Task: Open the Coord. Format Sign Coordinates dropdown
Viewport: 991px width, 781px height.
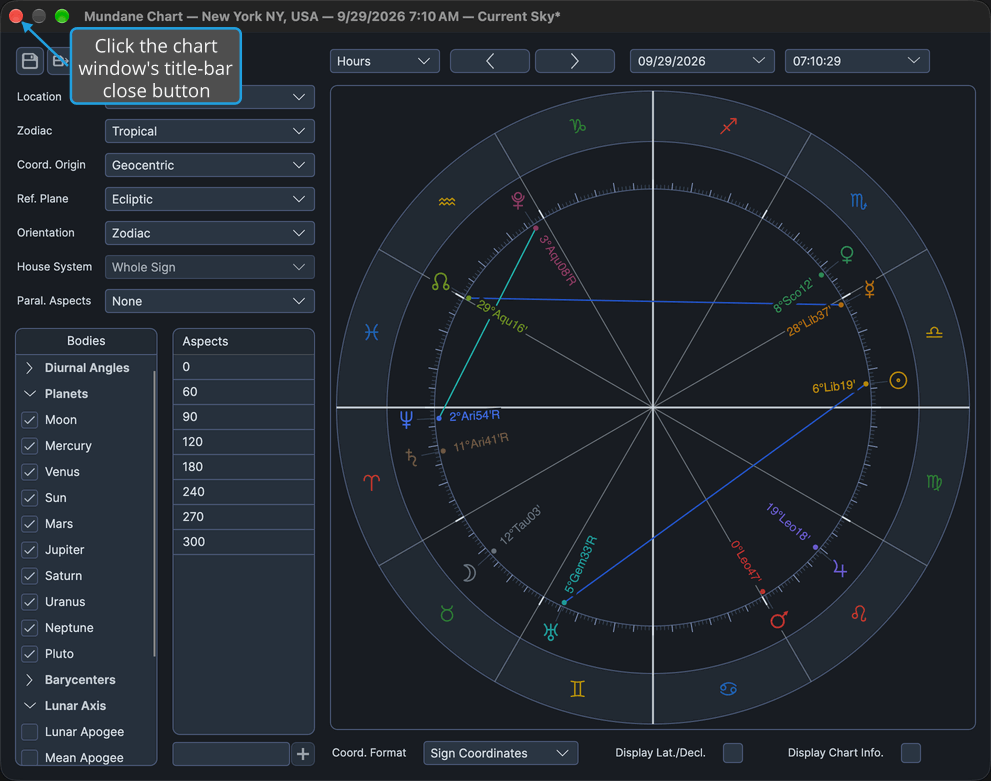Action: 500,753
